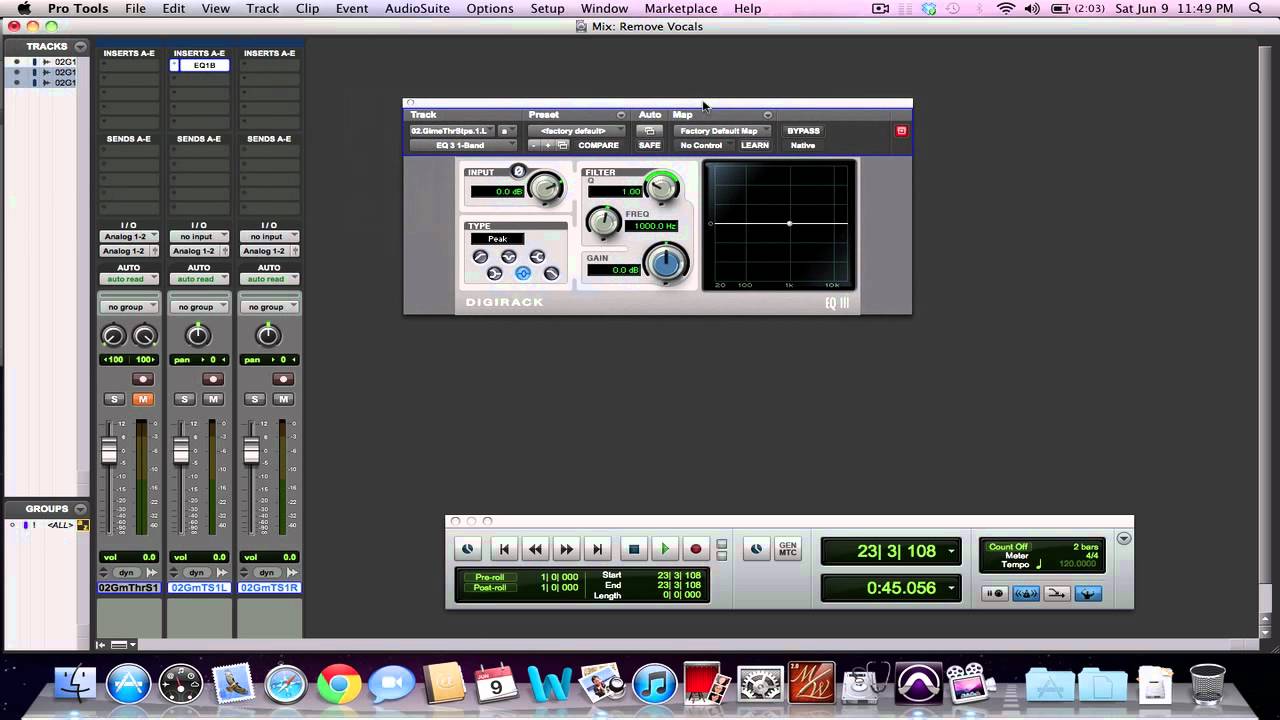Click the COMPARE button in plugin header

(x=598, y=145)
